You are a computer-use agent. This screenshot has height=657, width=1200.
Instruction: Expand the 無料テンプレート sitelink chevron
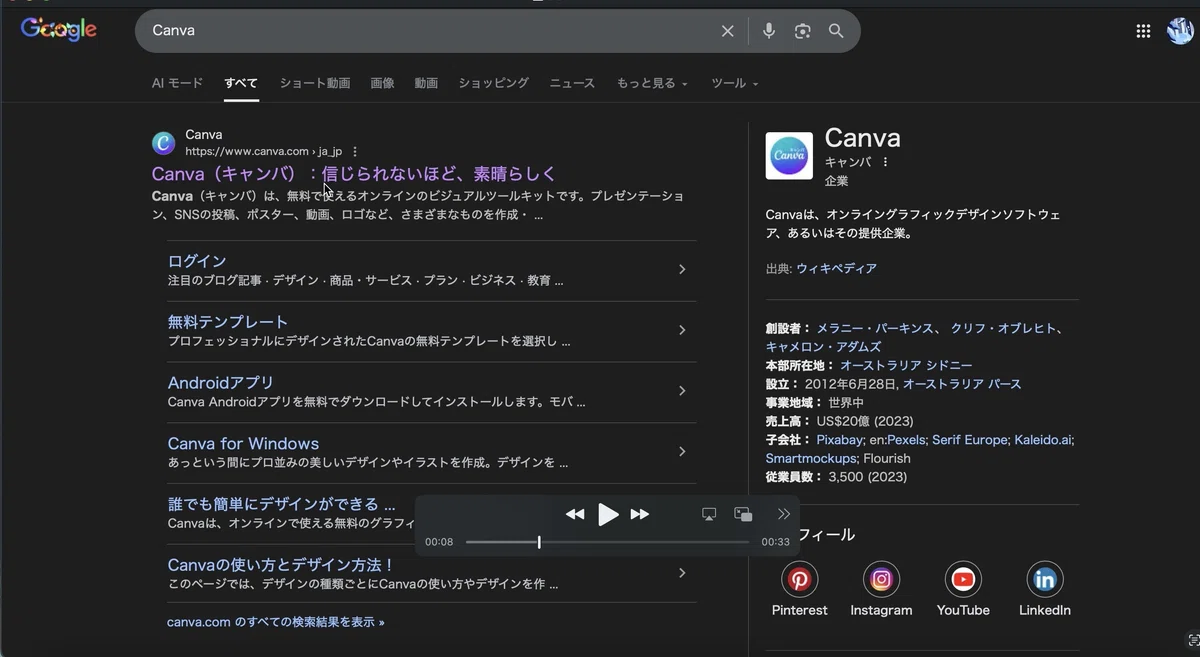(x=682, y=330)
